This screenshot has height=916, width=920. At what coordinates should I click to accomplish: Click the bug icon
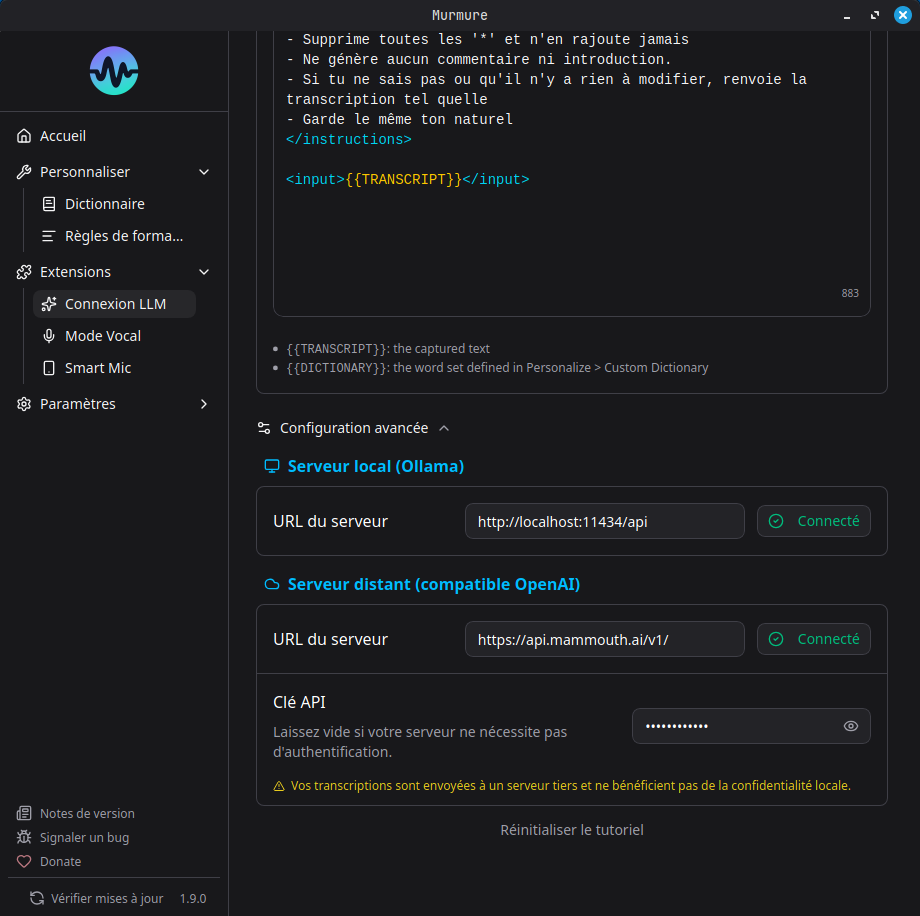(x=24, y=837)
